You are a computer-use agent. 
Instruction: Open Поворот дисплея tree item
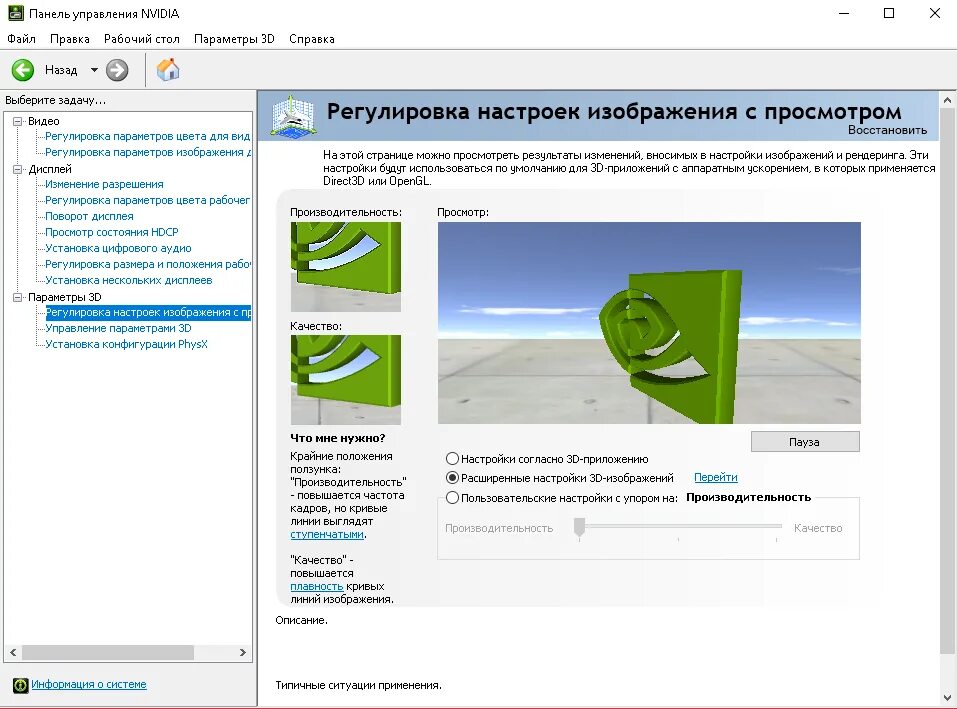click(x=89, y=216)
